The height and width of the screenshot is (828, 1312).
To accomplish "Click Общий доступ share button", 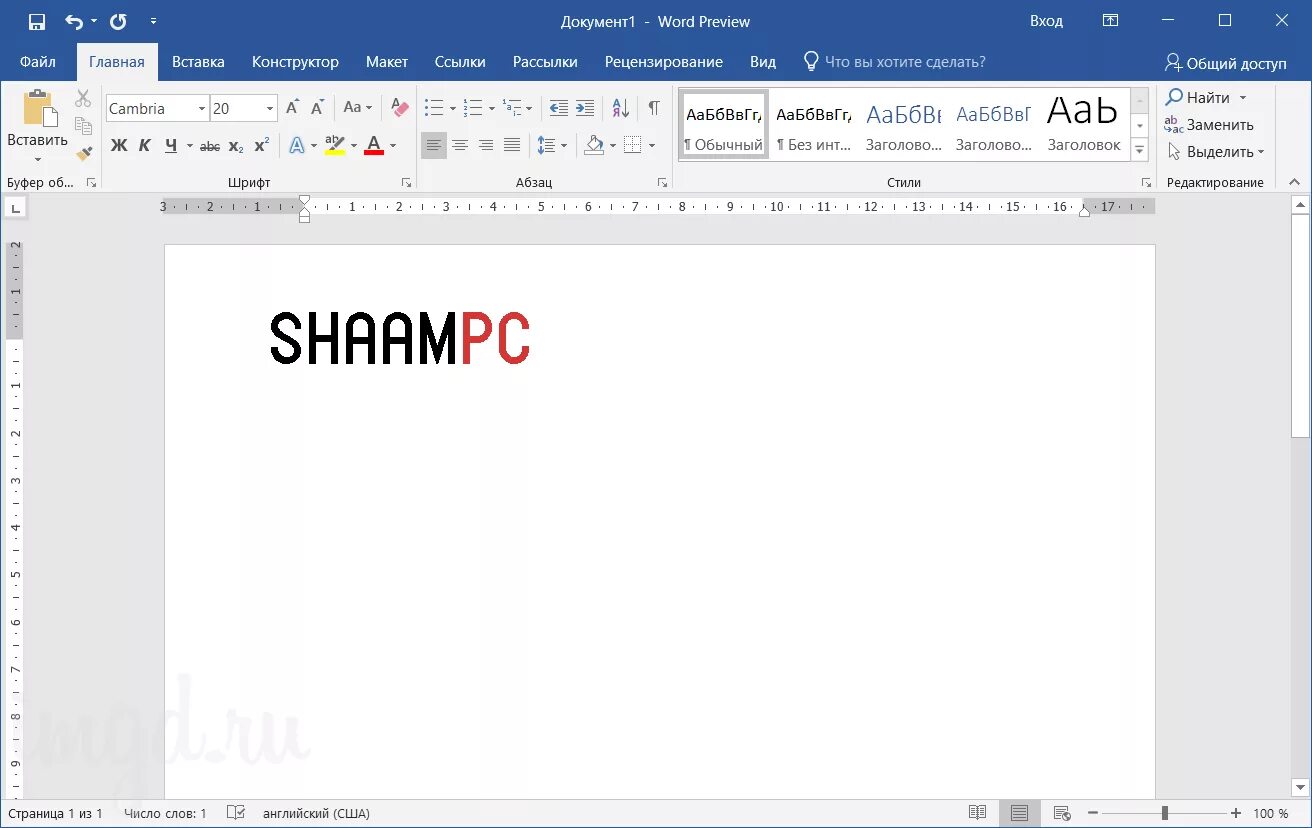I will click(1226, 62).
